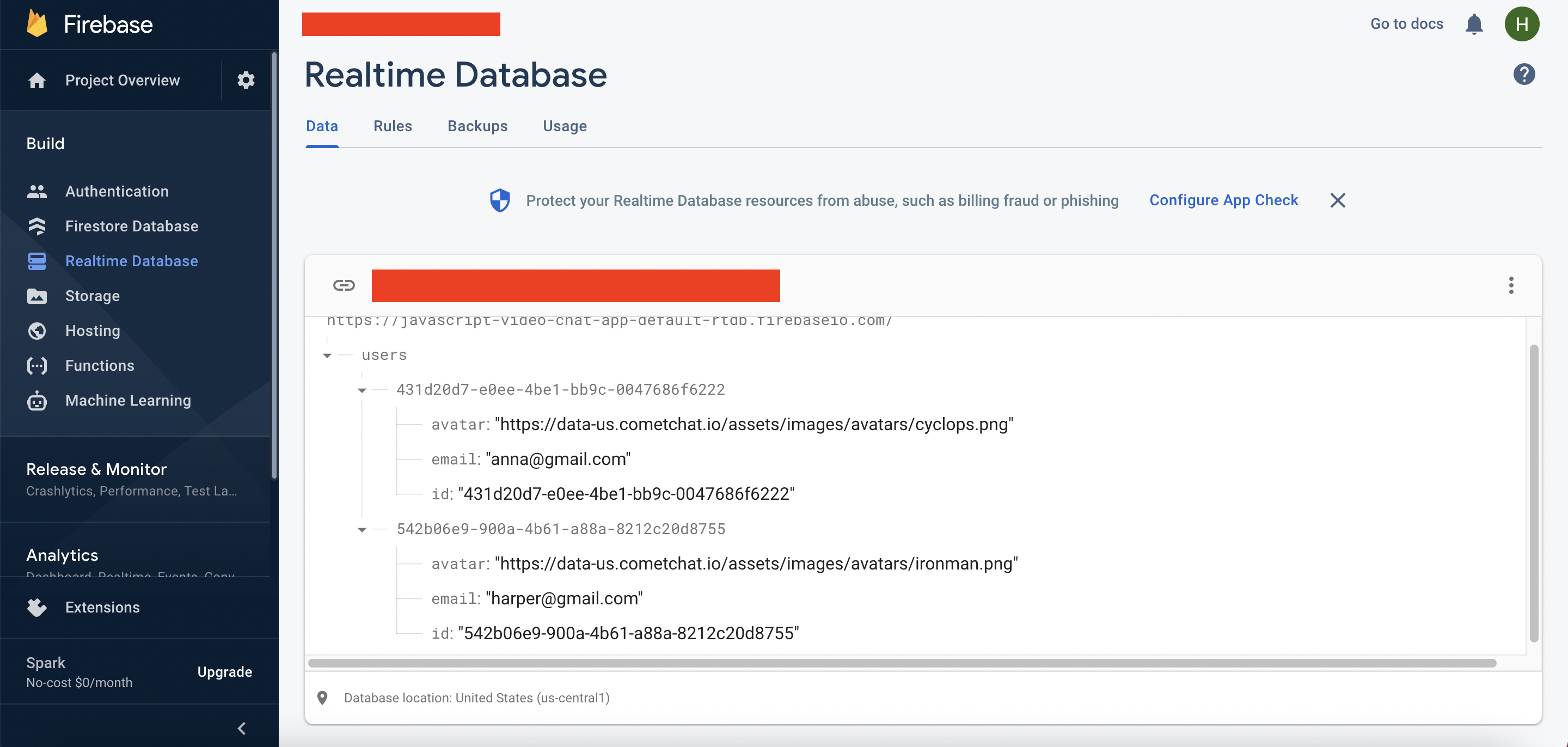
Task: Collapse the users node
Action: pyautogui.click(x=327, y=356)
